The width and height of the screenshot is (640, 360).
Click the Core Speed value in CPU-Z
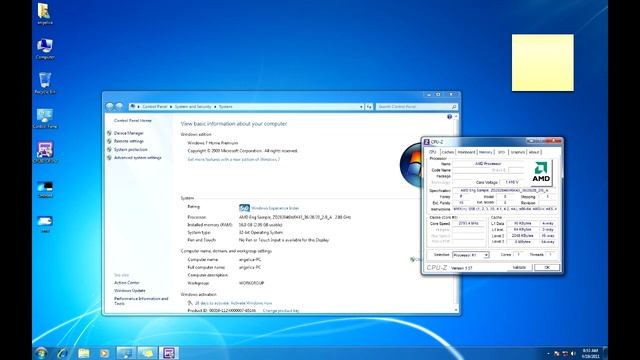pos(468,224)
